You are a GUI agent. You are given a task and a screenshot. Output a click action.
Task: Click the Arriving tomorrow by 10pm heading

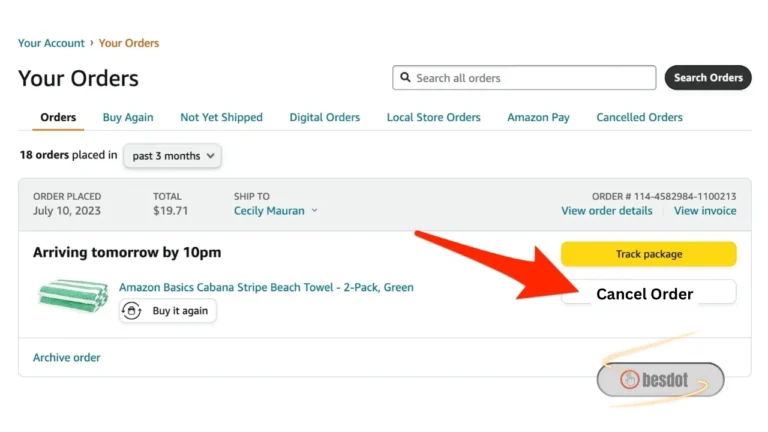(x=127, y=252)
